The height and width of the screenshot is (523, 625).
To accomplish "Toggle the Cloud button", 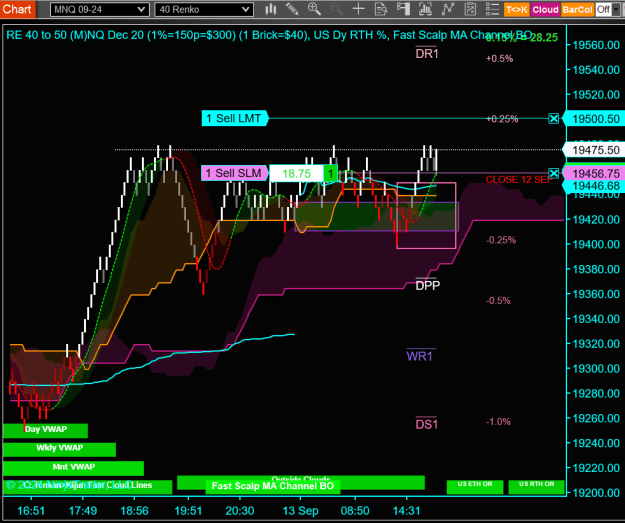I will click(545, 10).
